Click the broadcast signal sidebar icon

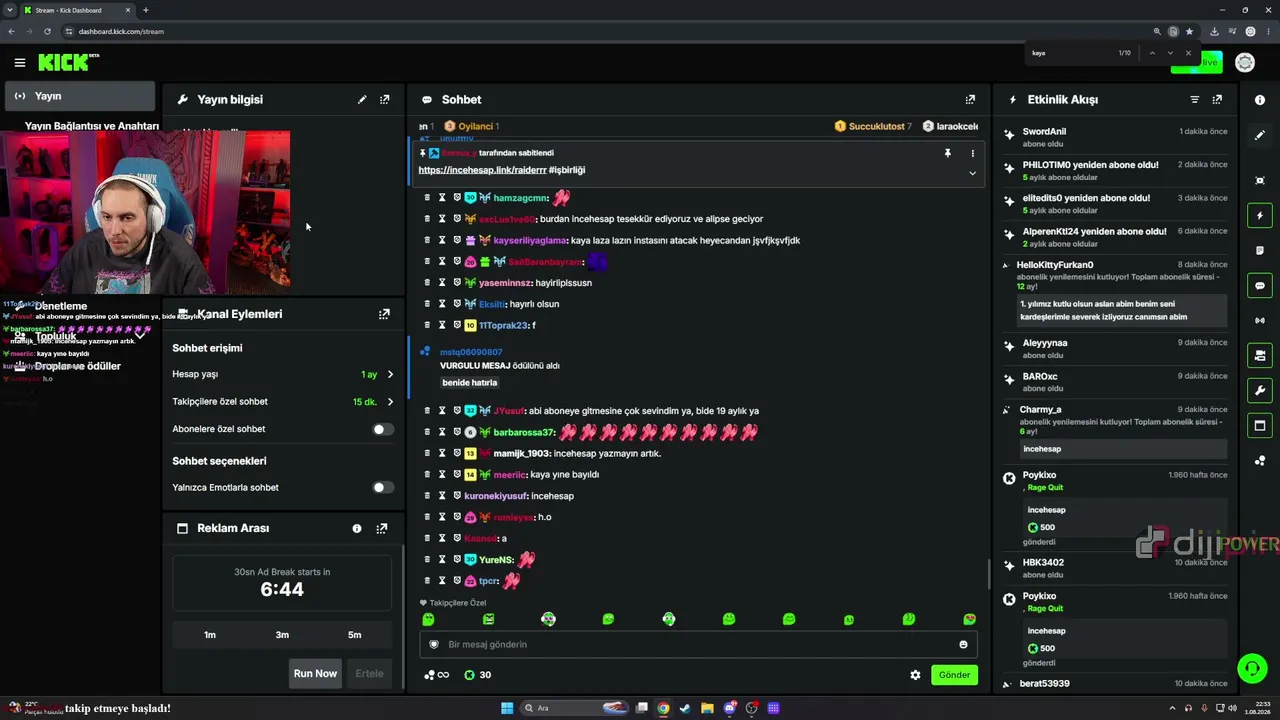click(x=1260, y=321)
